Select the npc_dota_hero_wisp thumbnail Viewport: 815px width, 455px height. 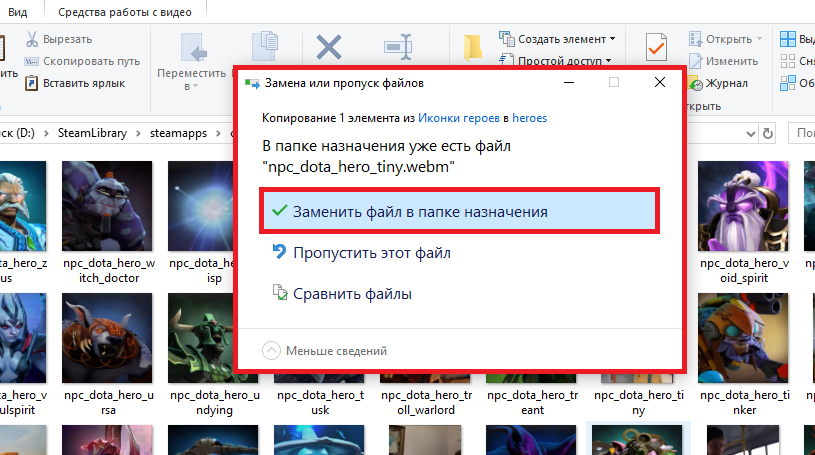click(201, 206)
